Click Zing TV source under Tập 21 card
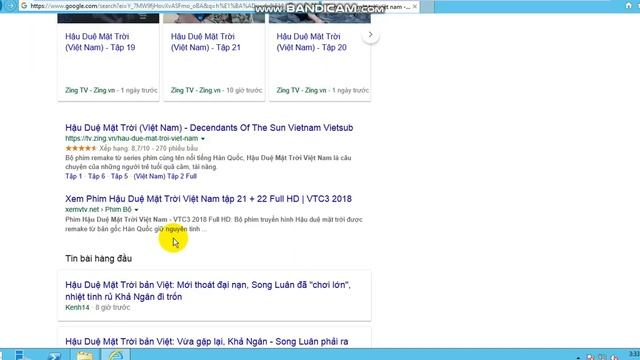The width and height of the screenshot is (640, 360). tap(196, 90)
